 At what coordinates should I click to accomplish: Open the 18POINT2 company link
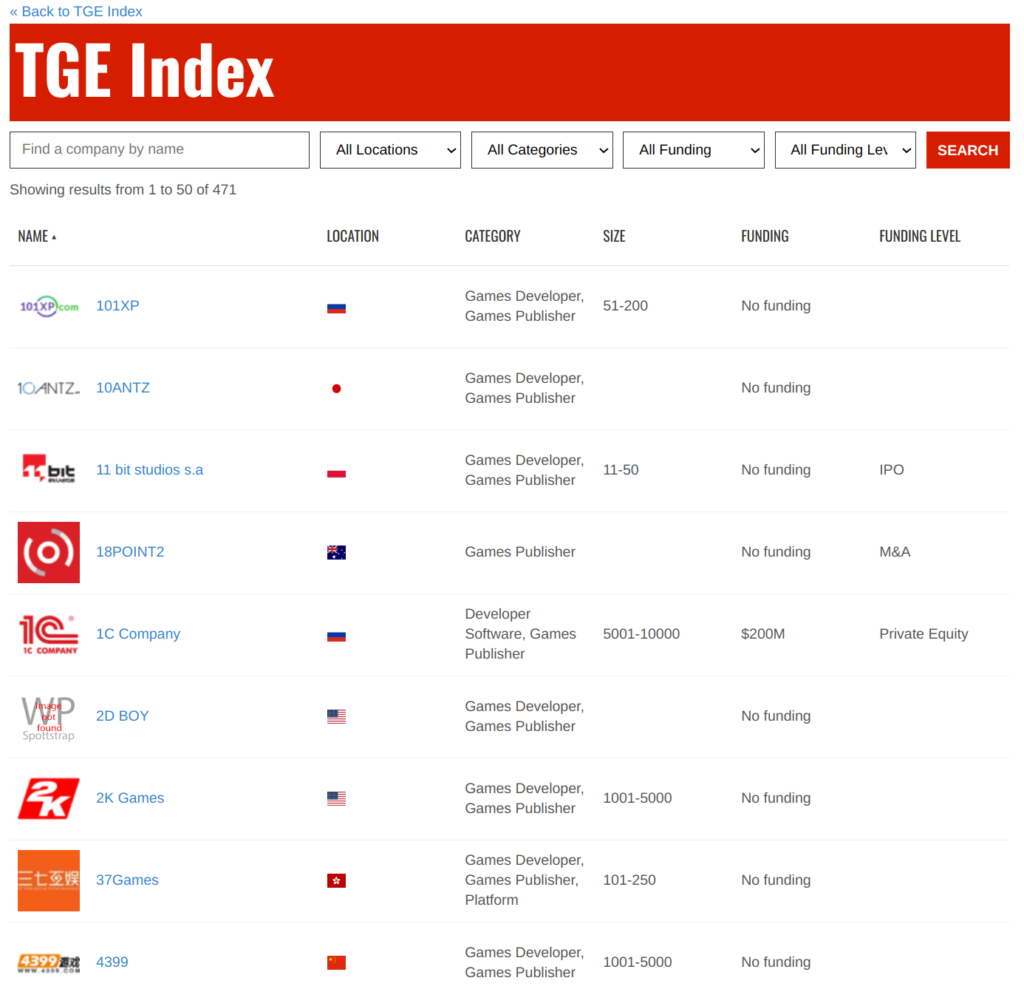[130, 552]
